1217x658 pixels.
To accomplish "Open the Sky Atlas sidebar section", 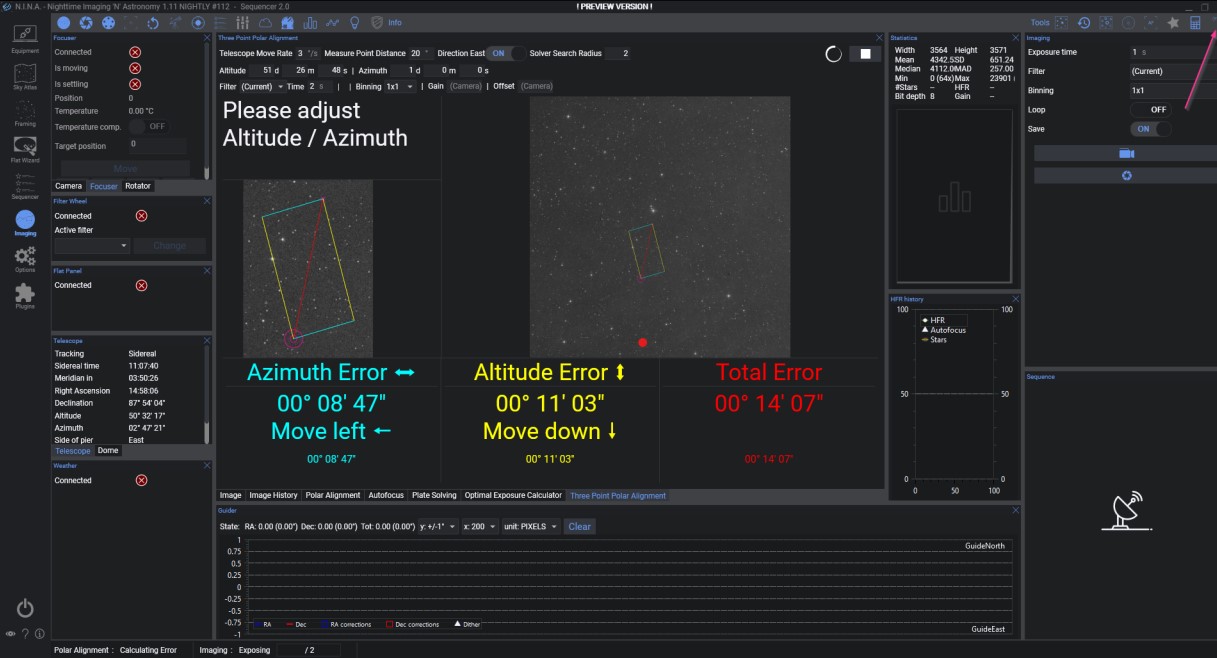I will (25, 77).
